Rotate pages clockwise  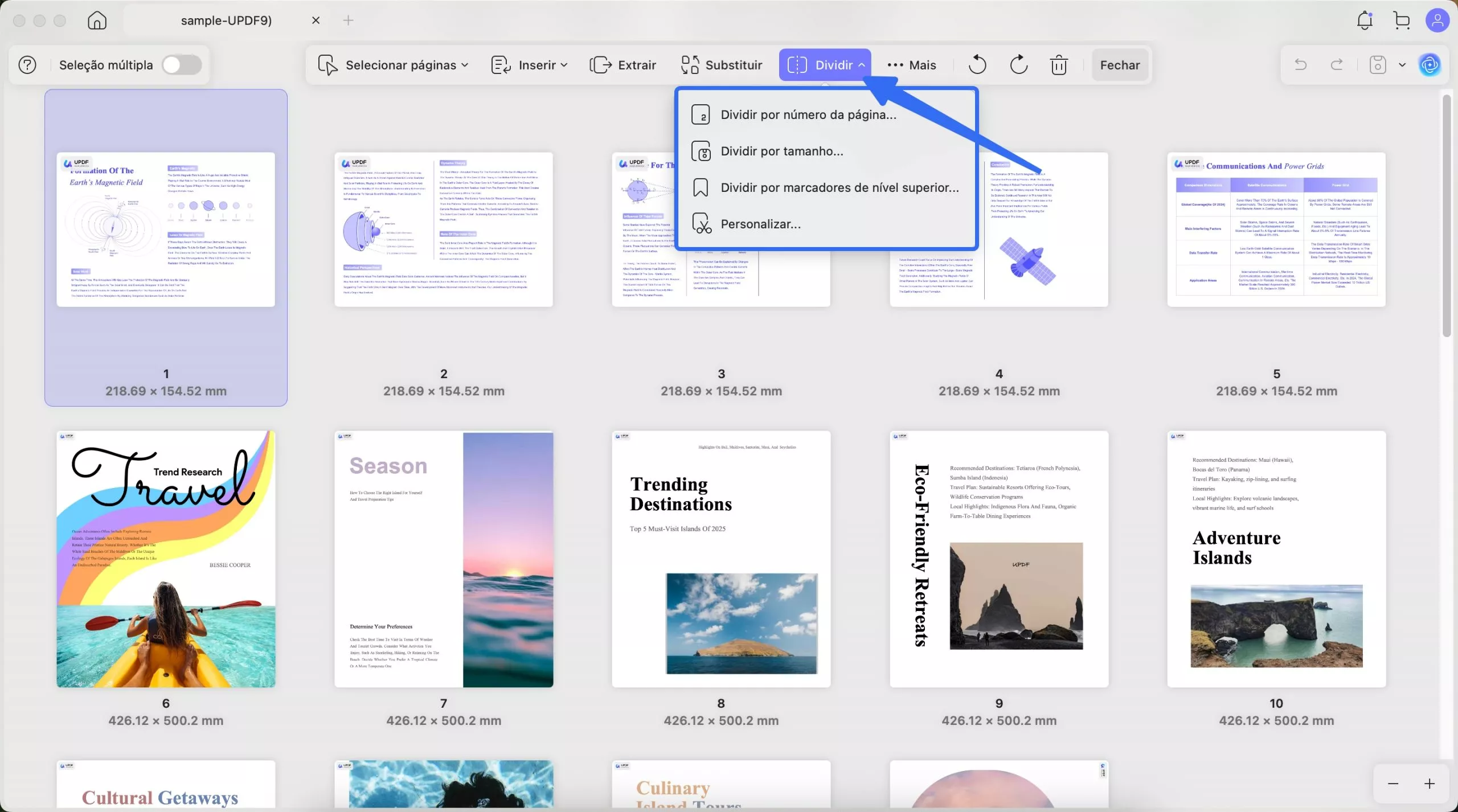coord(1018,65)
